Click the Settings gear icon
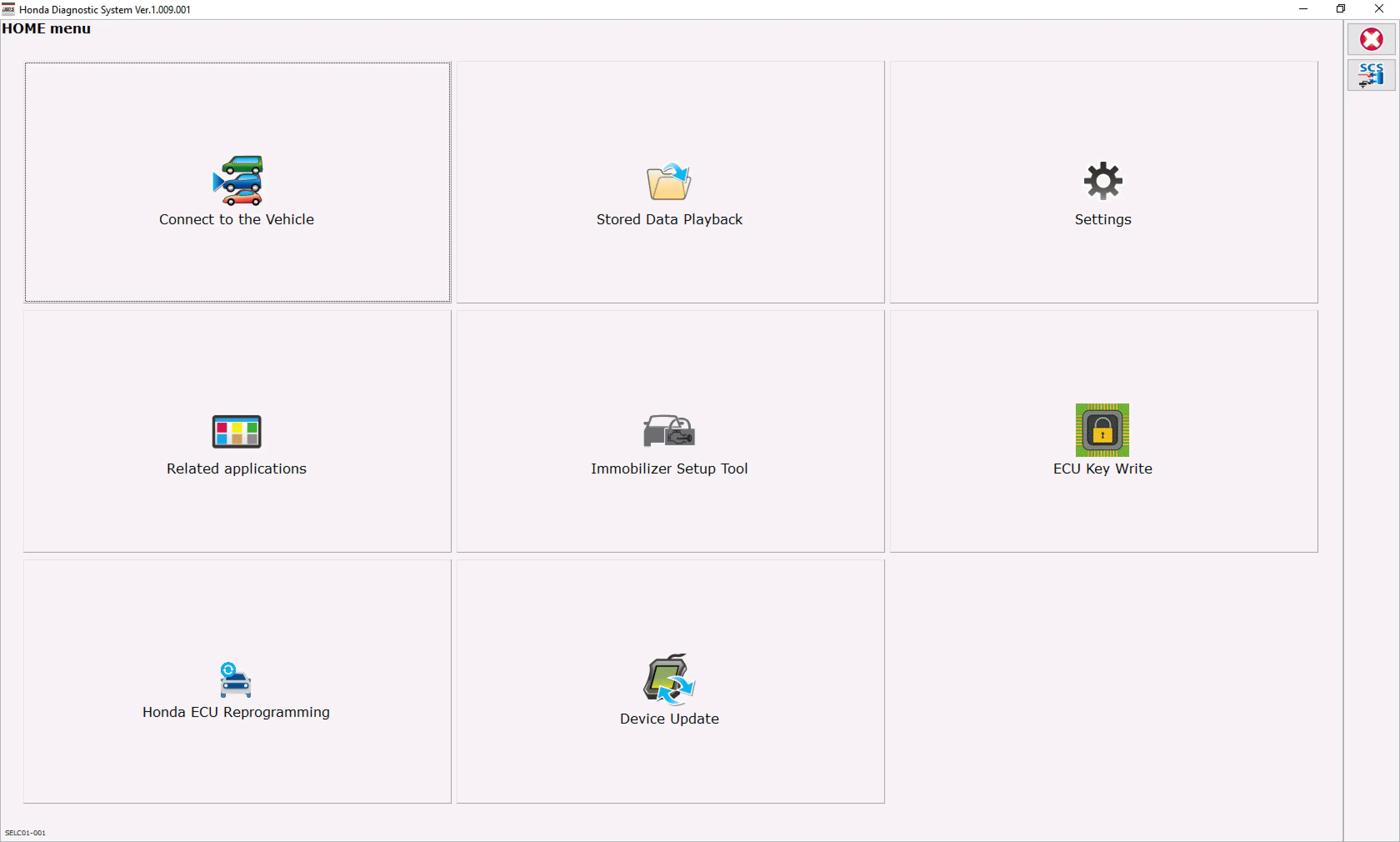1400x842 pixels. click(1102, 181)
